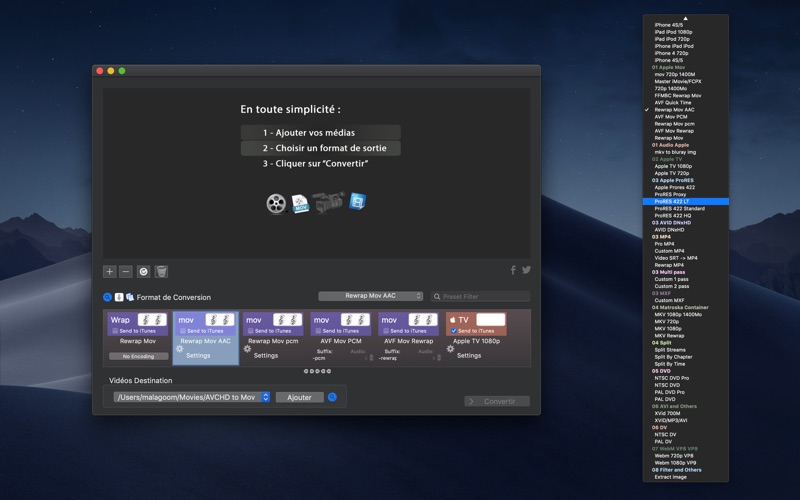Image resolution: width=800 pixels, height=500 pixels.
Task: Click the documents copy icon beside Format de Conversion
Action: pos(130,297)
